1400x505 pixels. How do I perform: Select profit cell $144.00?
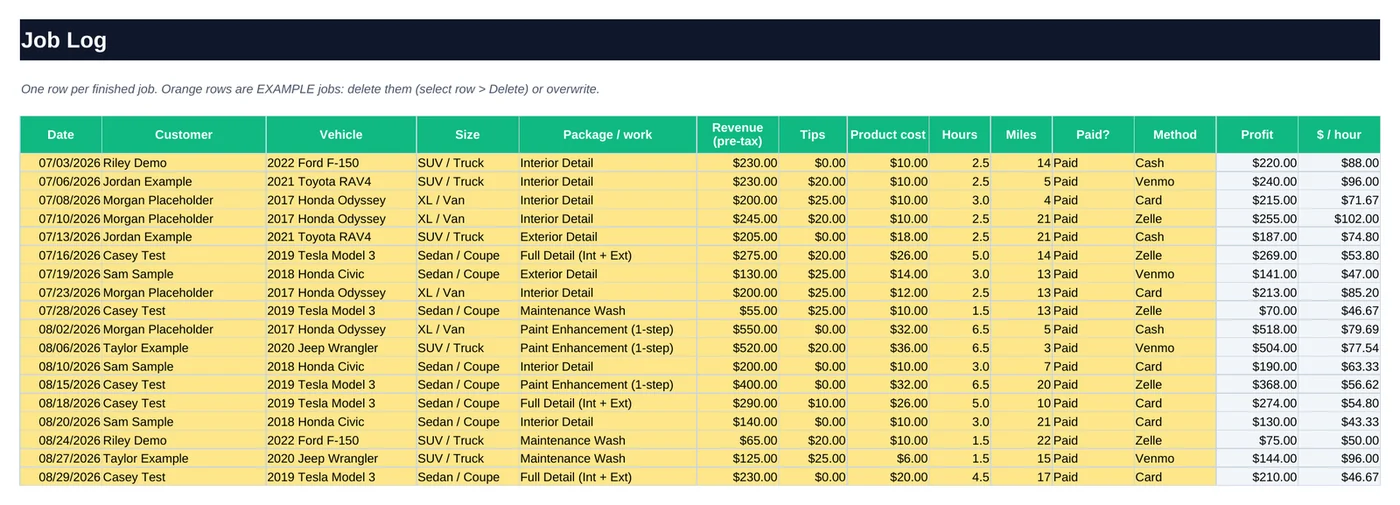[1257, 459]
